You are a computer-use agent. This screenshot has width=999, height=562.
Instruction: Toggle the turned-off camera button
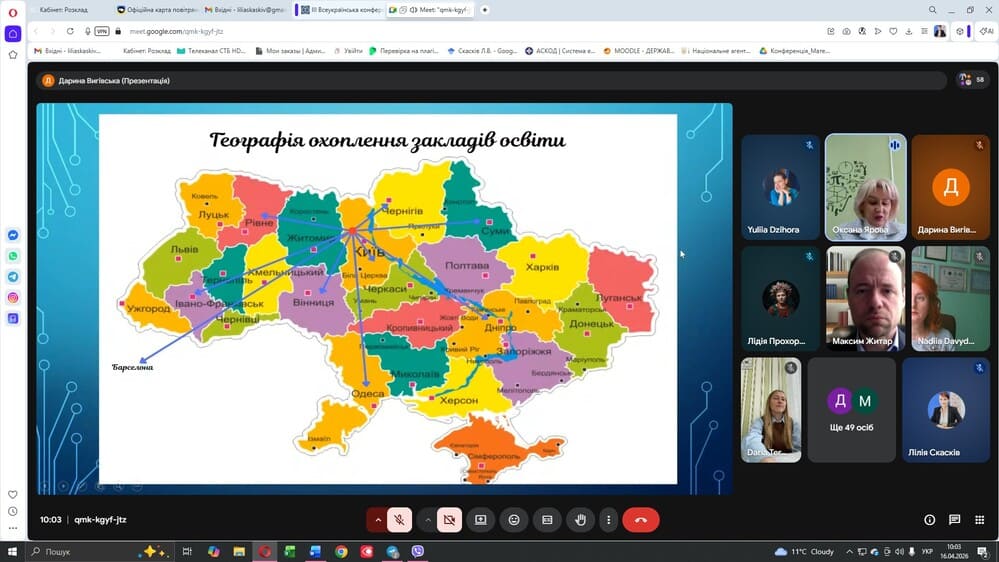click(449, 520)
